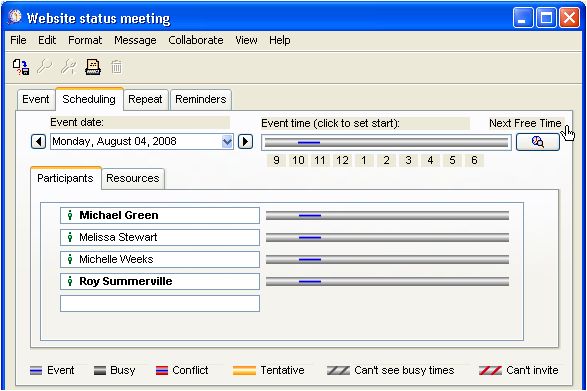The image size is (587, 391).
Task: Click the trash can delete icon
Action: (x=116, y=67)
